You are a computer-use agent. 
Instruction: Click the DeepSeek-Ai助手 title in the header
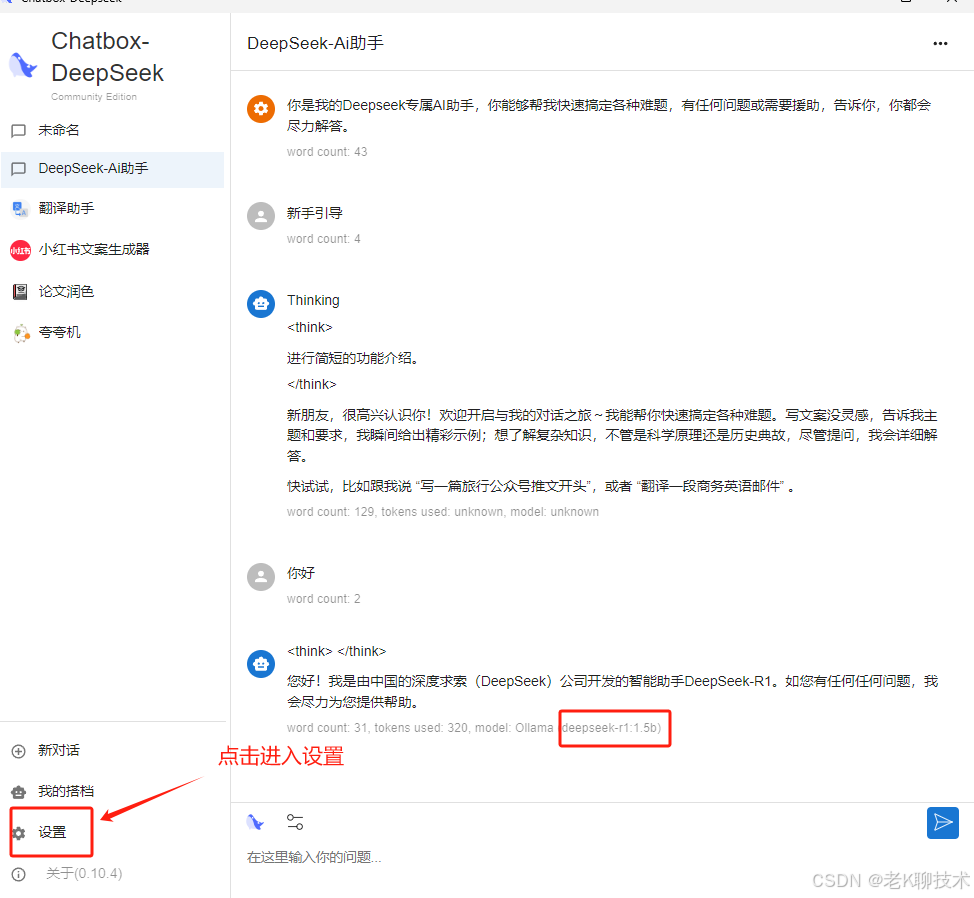pyautogui.click(x=315, y=43)
